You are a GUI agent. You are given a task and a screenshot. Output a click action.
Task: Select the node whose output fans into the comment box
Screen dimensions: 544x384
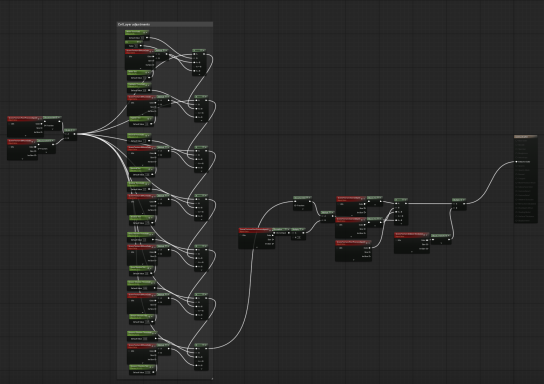point(70,135)
